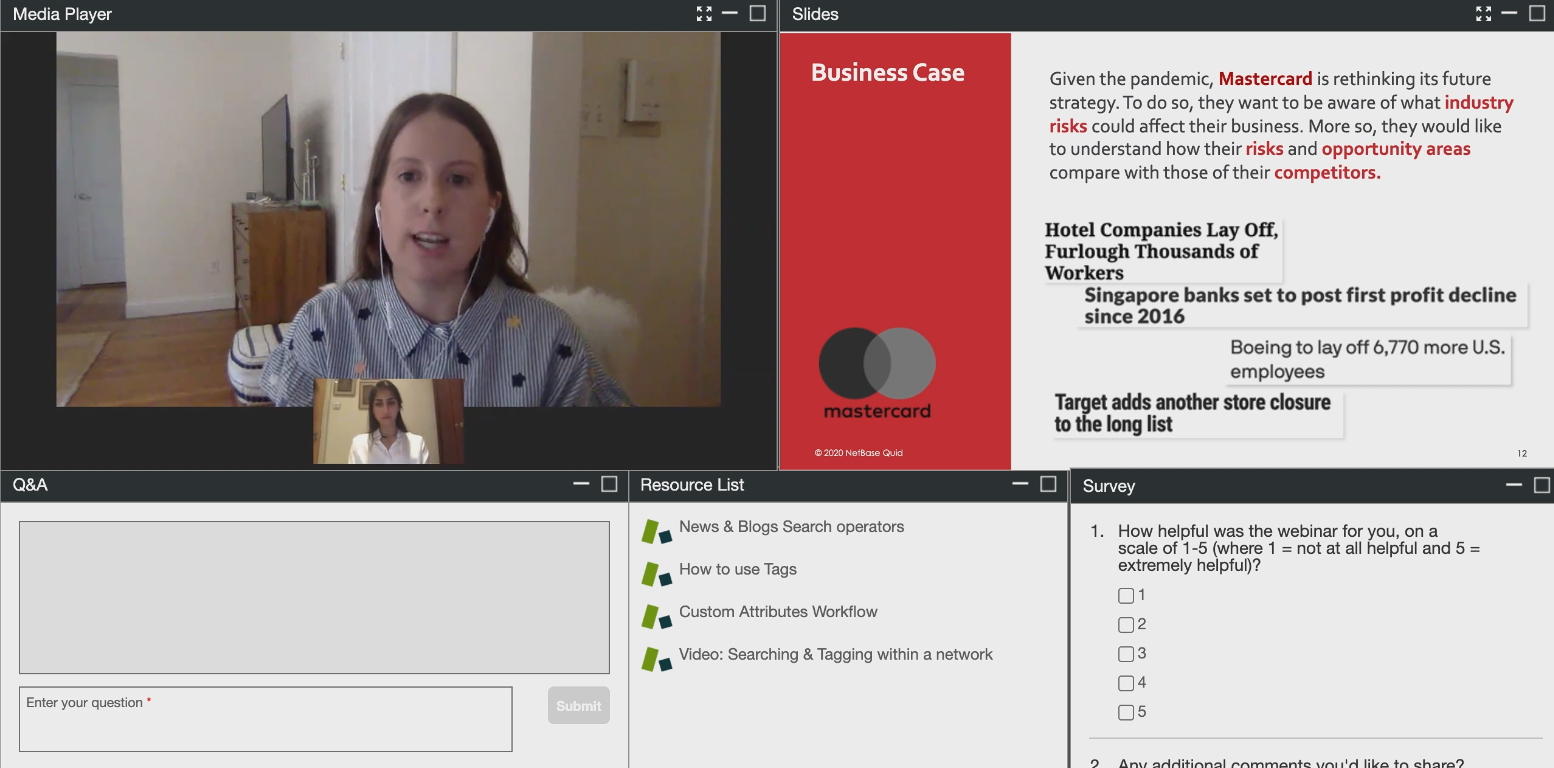Open How to use Tags resource
Screen dimensions: 1554x768
(738, 569)
